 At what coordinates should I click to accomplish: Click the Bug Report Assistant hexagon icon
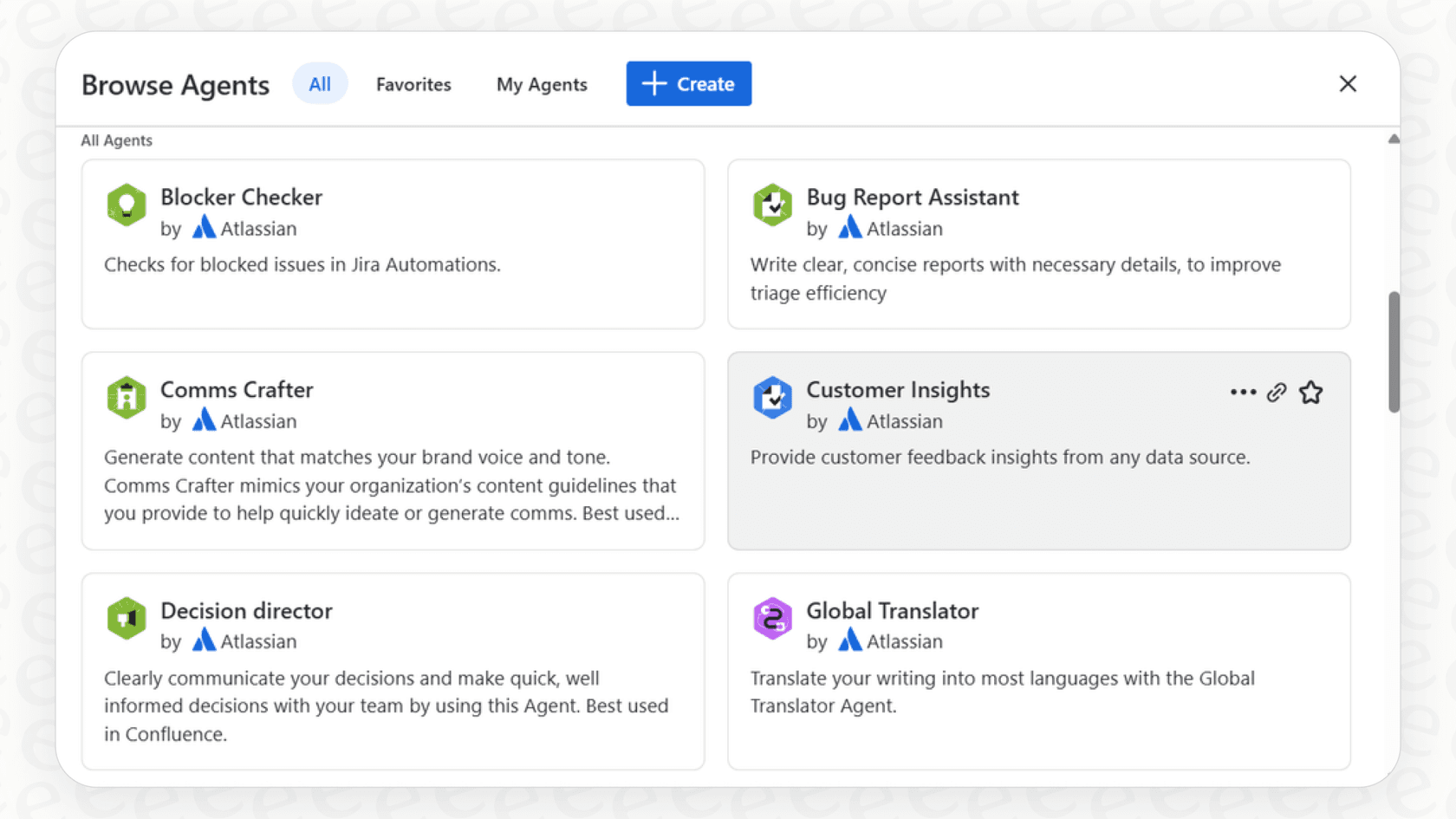coord(772,205)
